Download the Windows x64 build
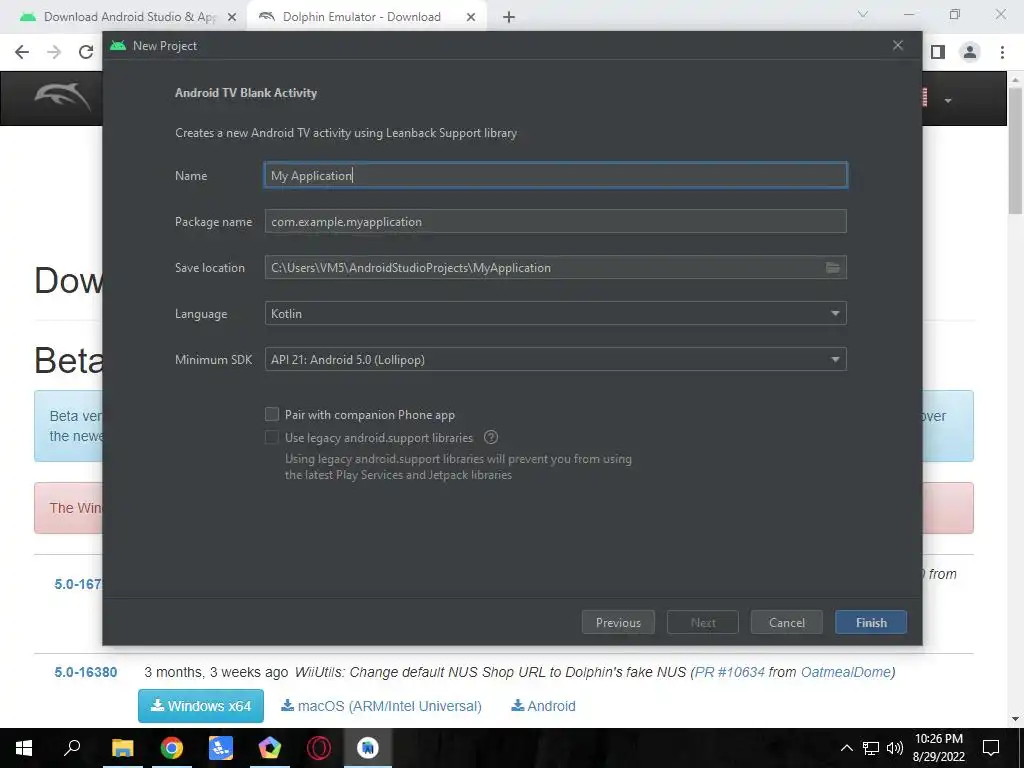The width and height of the screenshot is (1024, 768). (201, 706)
